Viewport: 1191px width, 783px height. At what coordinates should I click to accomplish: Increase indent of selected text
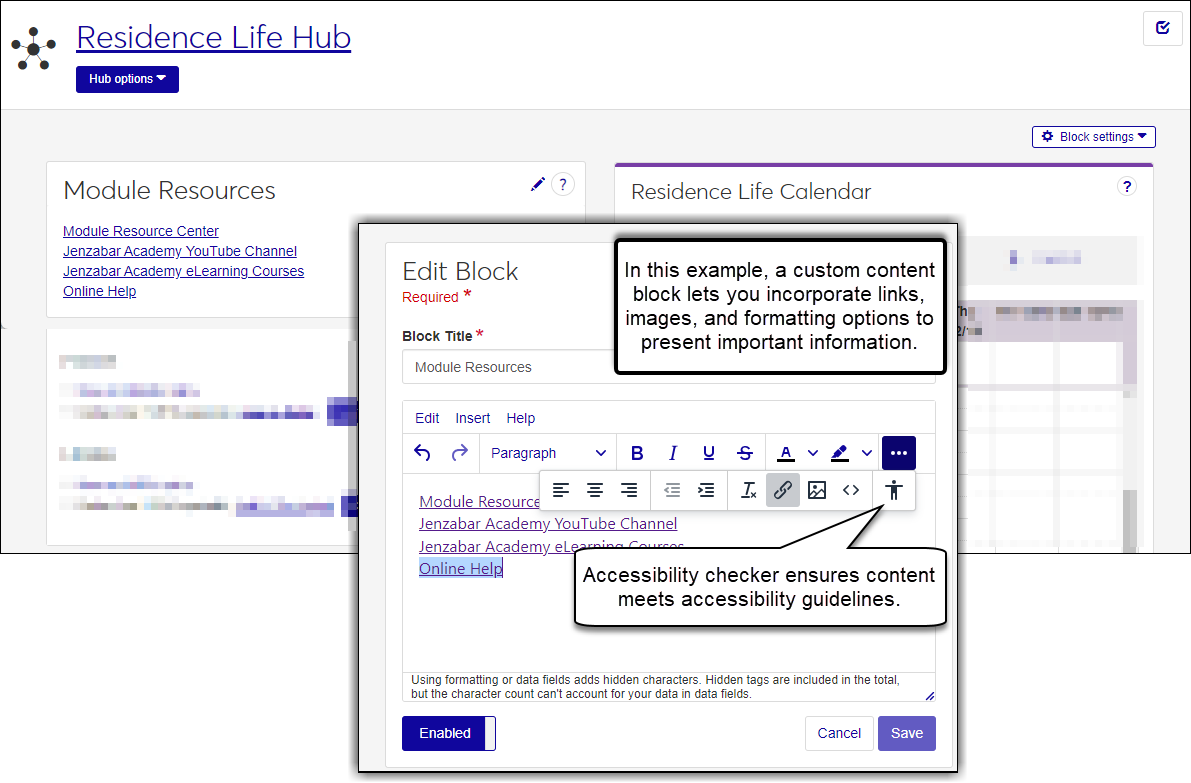coord(706,490)
